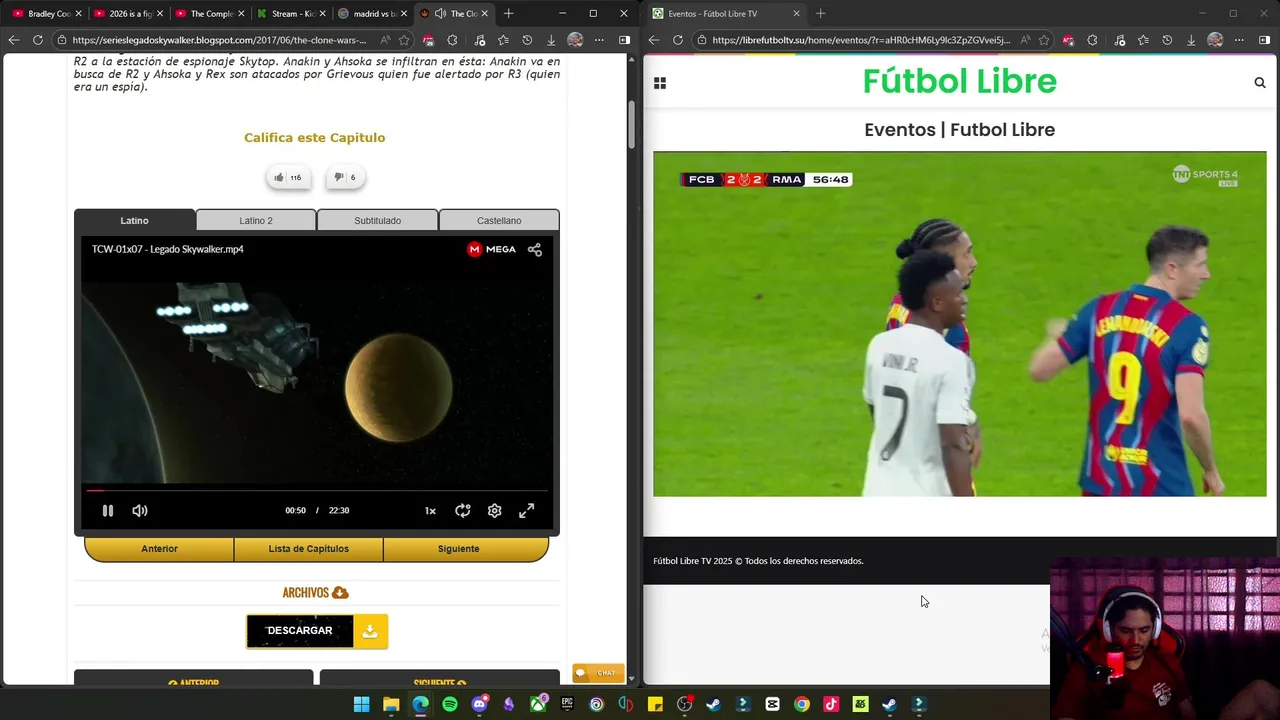This screenshot has height=720, width=1280.
Task: Toggle sidebar in left browser toolbar
Action: (624, 40)
